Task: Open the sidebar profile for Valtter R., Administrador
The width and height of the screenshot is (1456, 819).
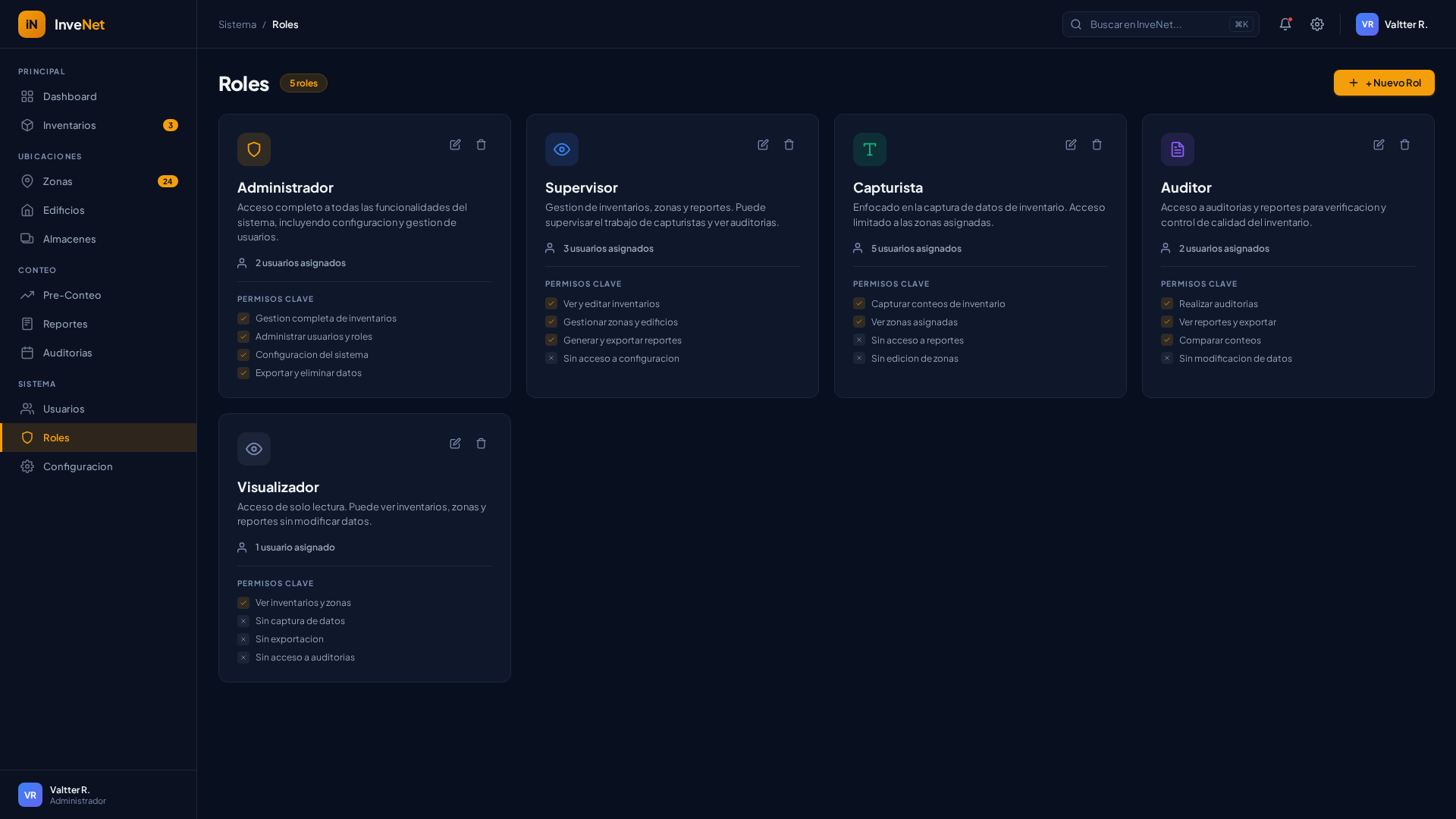Action: click(62, 795)
